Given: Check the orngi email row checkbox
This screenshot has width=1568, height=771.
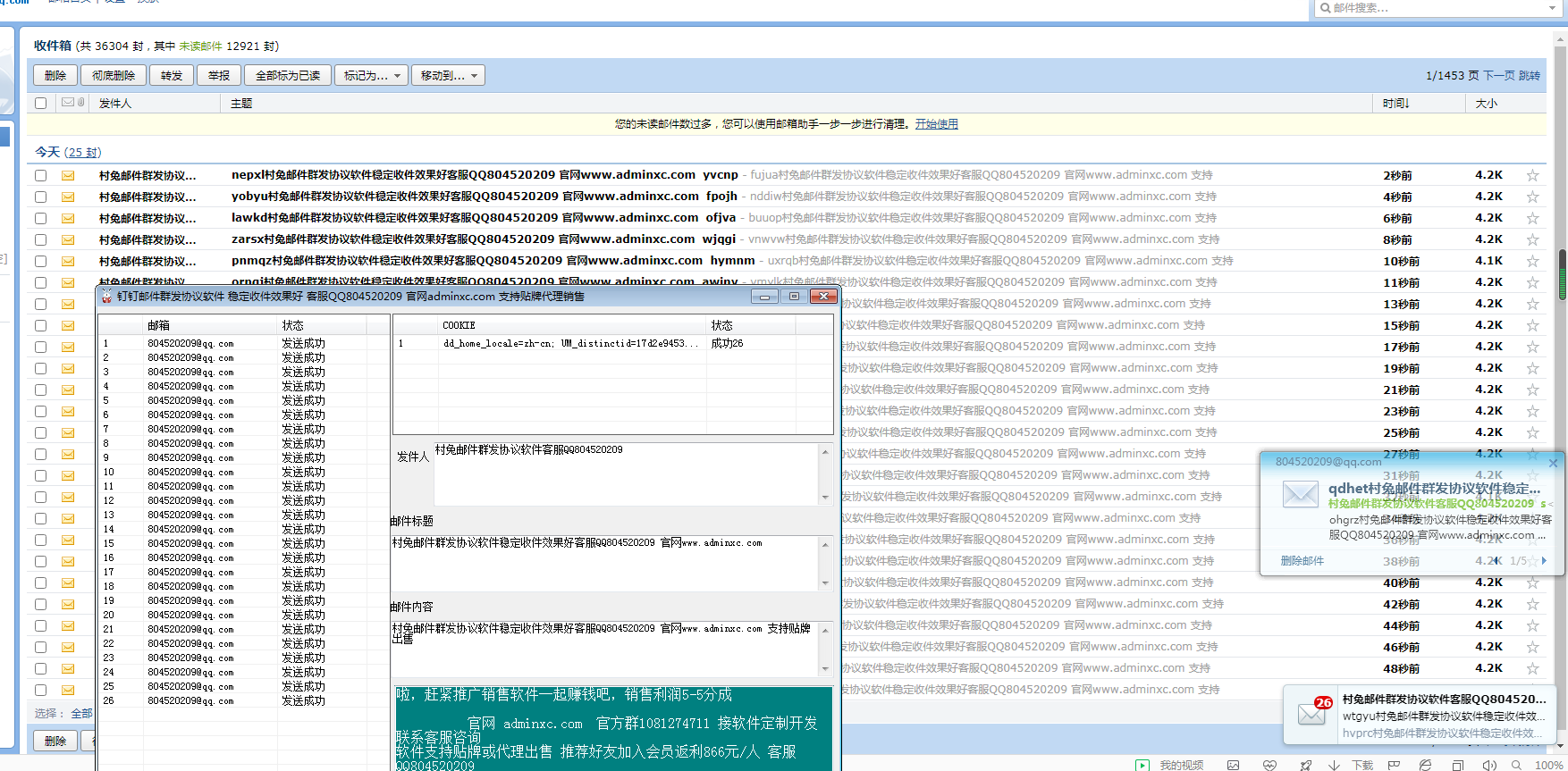Looking at the screenshot, I should coord(40,282).
